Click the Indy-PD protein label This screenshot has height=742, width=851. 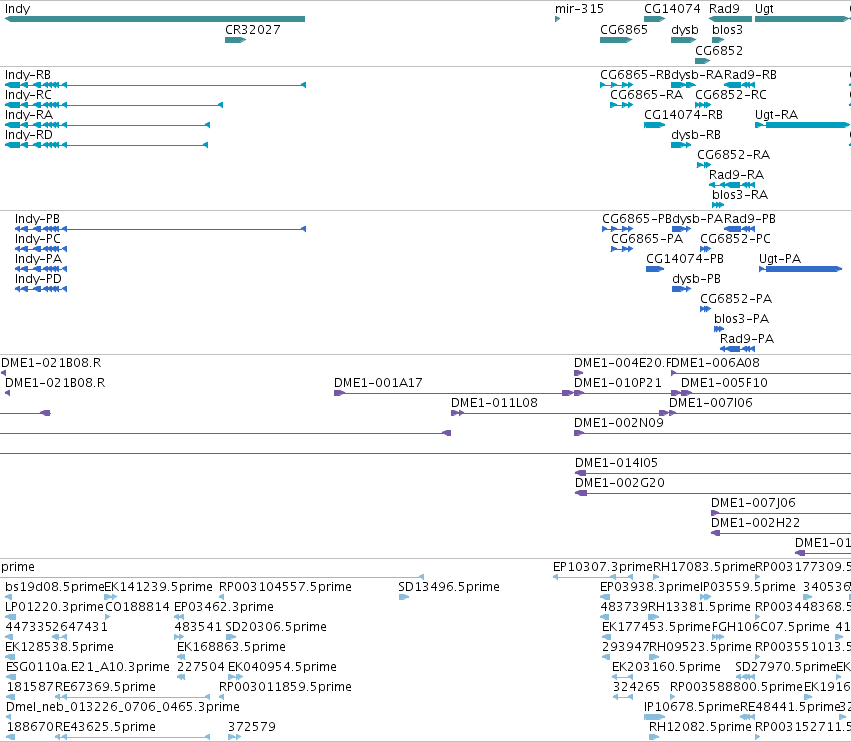[x=38, y=279]
